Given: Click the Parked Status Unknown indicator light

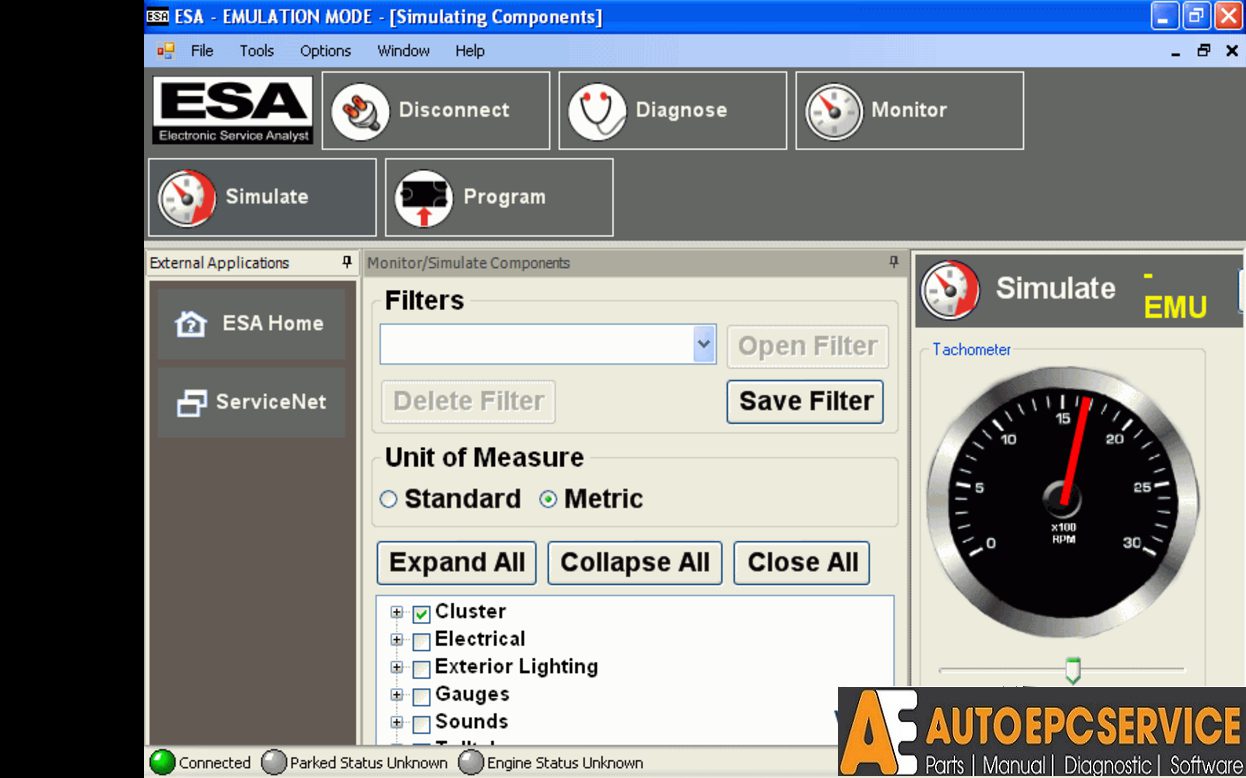Looking at the screenshot, I should coord(274,763).
